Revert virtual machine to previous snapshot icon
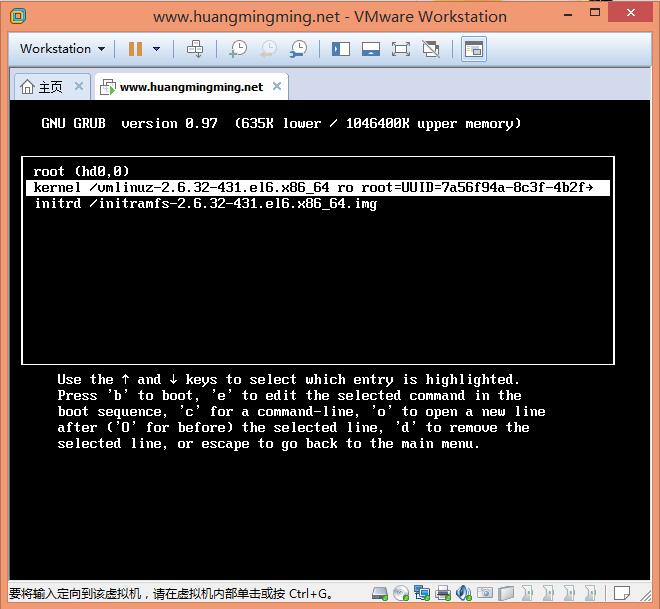This screenshot has height=609, width=660. point(268,49)
